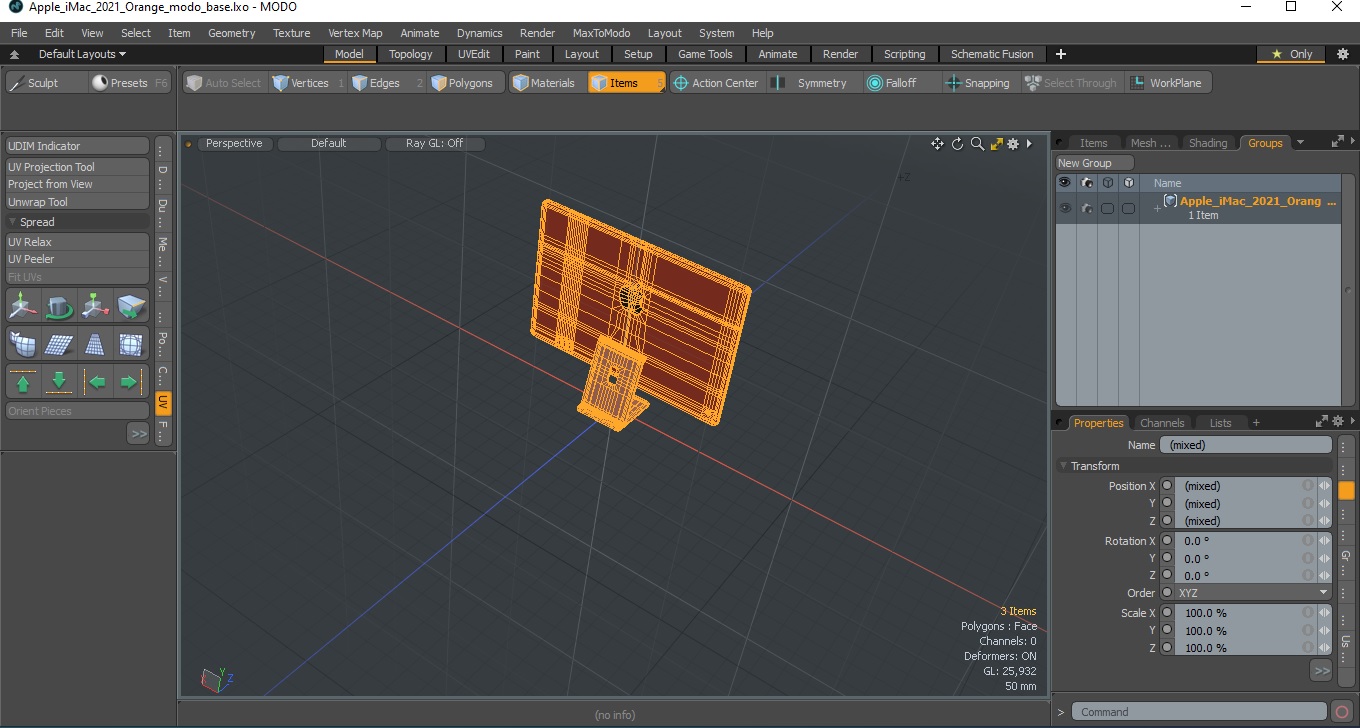Select the scale-with-axes UV tool icon
1360x728 pixels.
pyautogui.click(x=95, y=306)
